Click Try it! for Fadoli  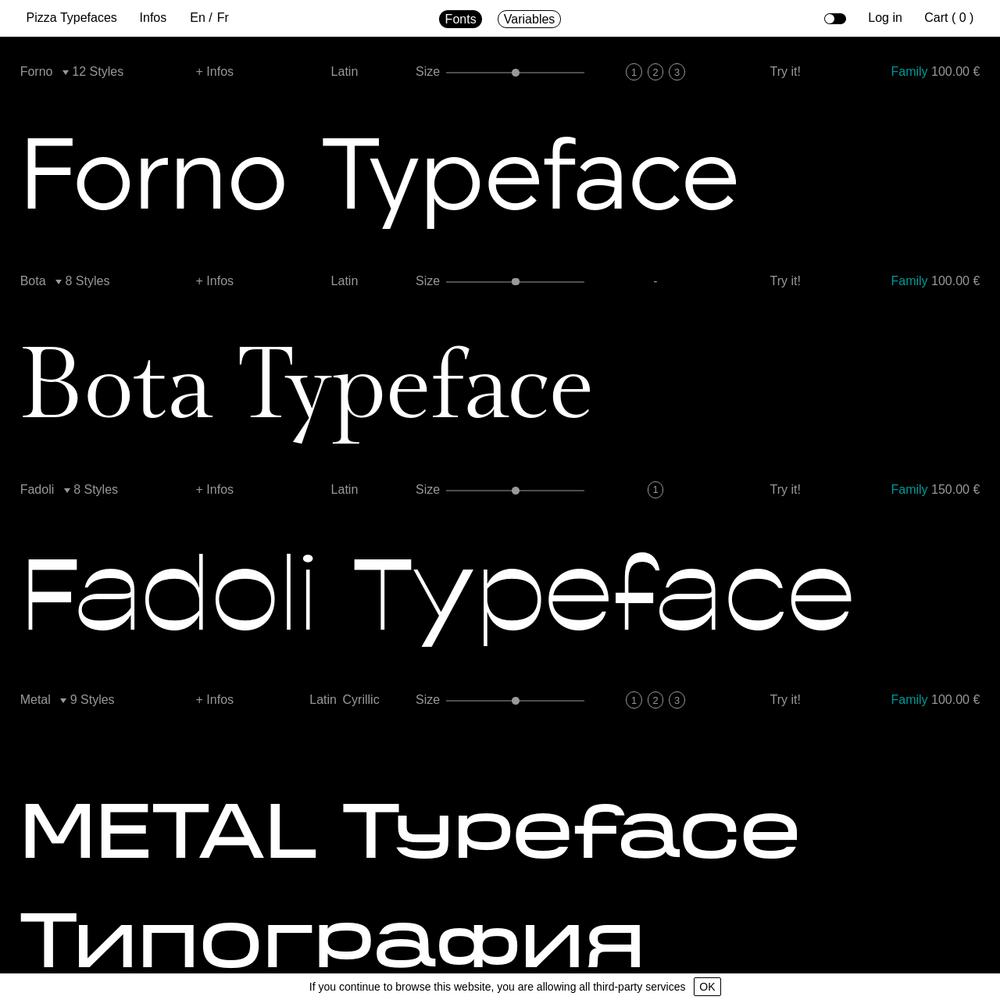click(785, 490)
